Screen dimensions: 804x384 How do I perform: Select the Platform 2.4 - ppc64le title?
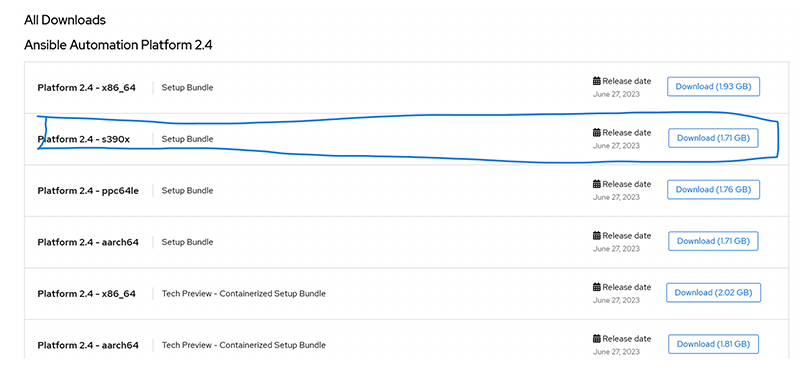point(88,191)
